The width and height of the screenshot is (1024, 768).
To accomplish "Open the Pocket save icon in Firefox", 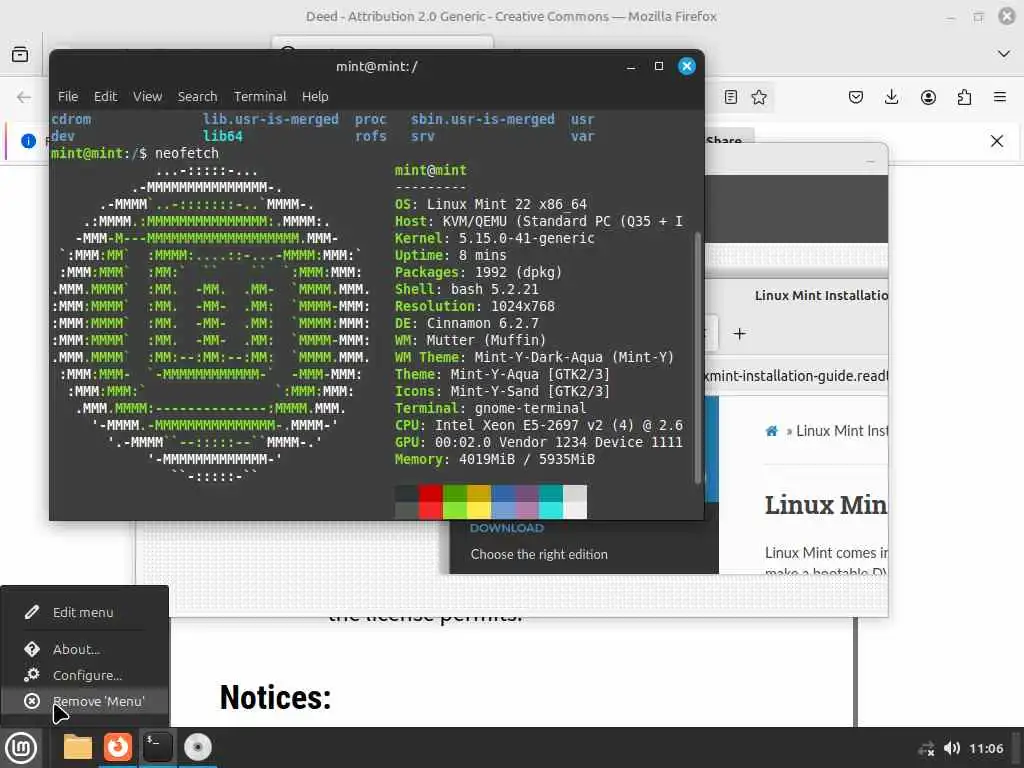I will coord(856,97).
